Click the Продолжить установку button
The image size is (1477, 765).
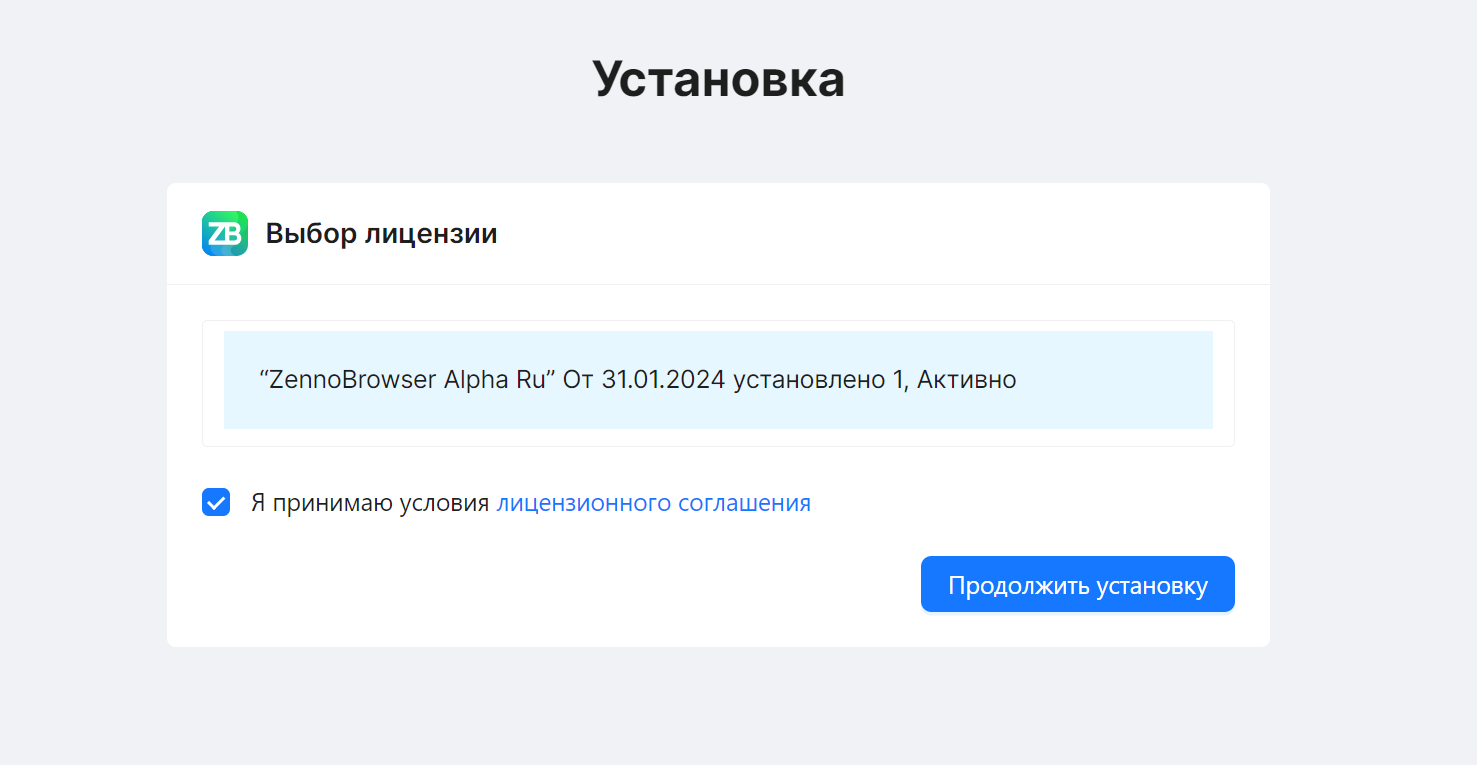1077,584
